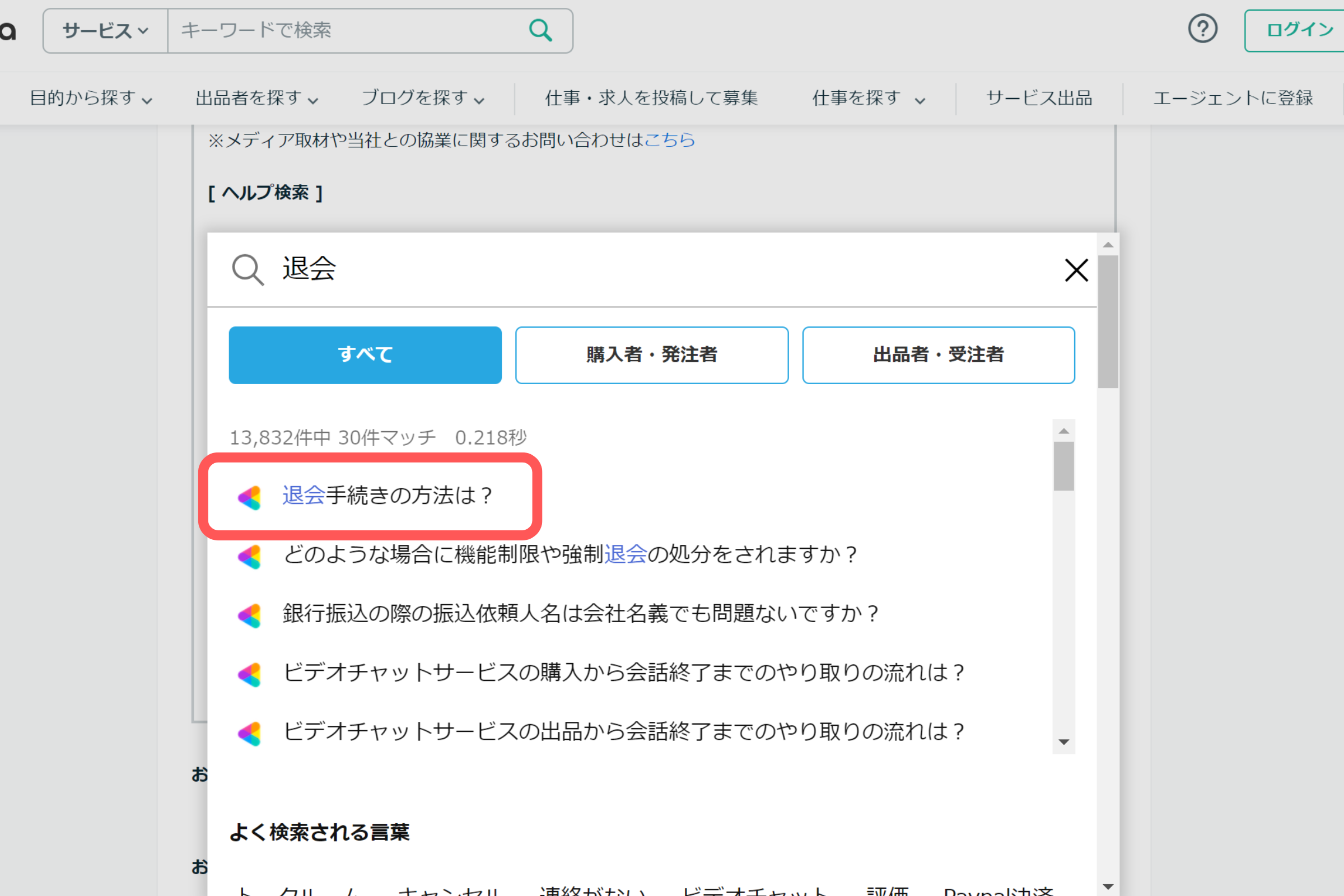
Task: Expand the ブログを探す menu
Action: click(x=423, y=99)
